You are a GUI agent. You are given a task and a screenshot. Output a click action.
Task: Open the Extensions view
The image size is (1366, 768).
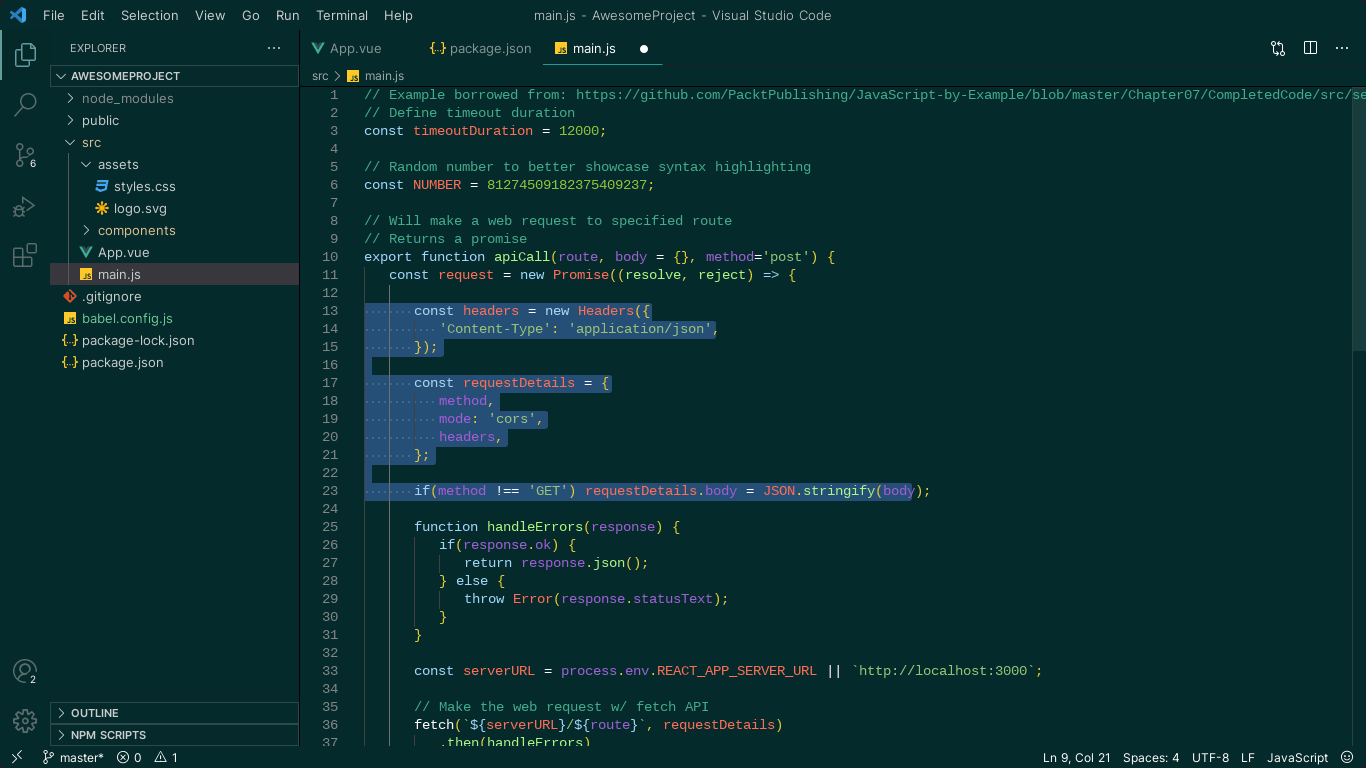[25, 256]
